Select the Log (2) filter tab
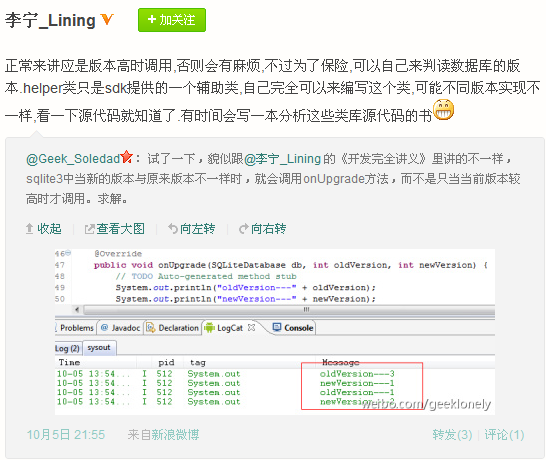 tap(67, 348)
